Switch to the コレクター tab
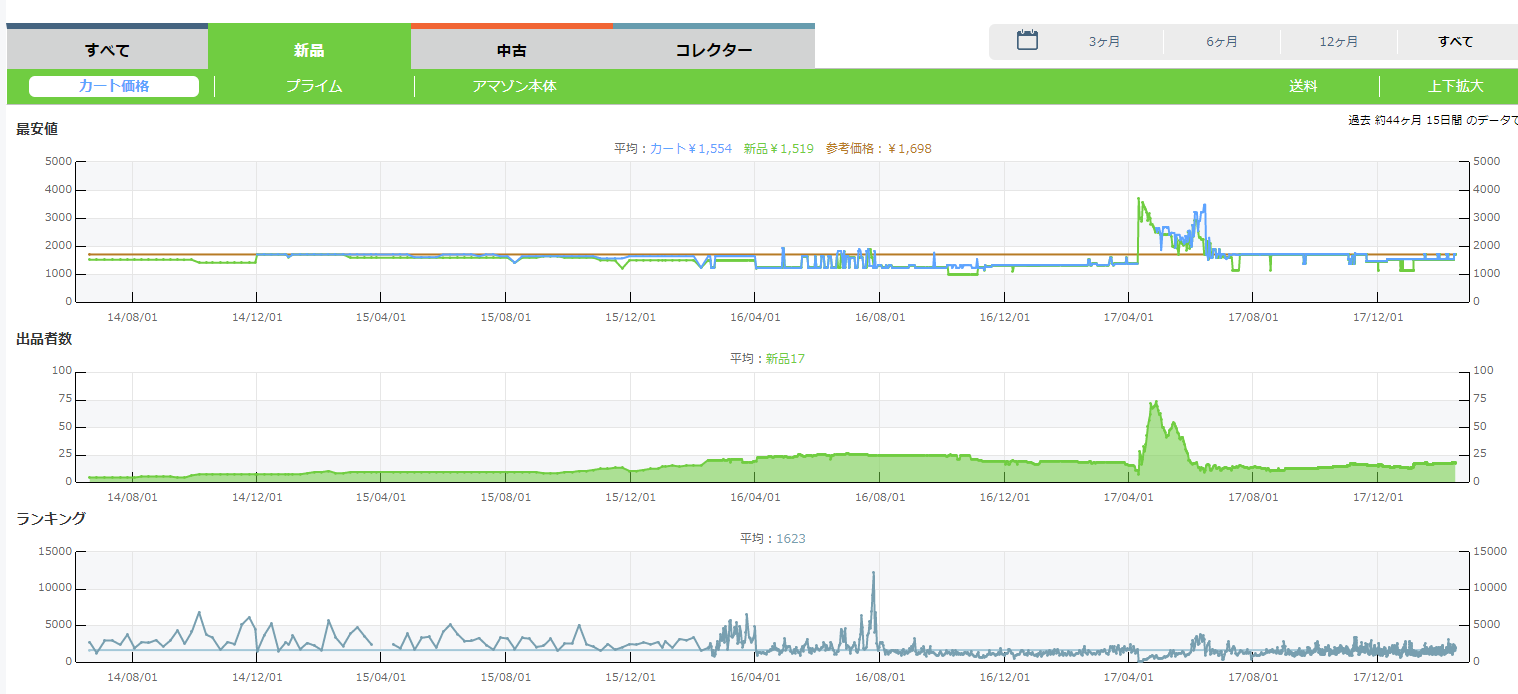The height and width of the screenshot is (694, 1518). pyautogui.click(x=713, y=50)
